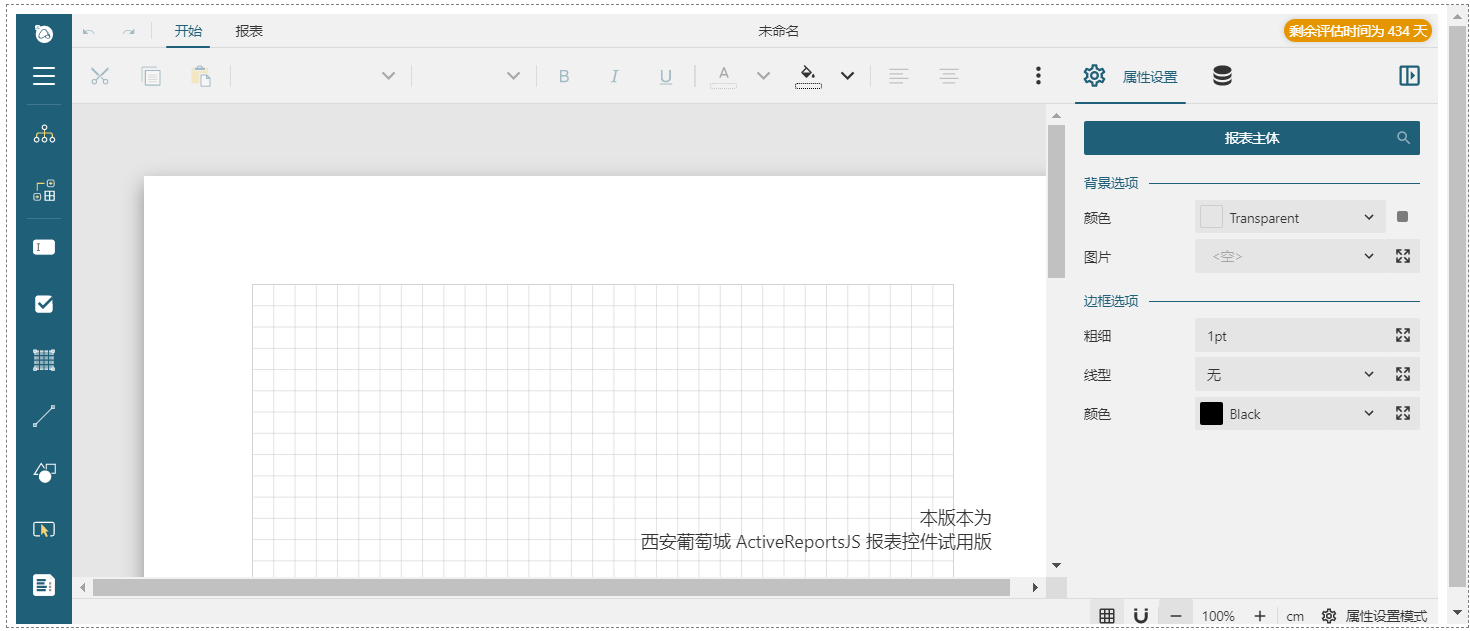Open the report explorer tree icon
1470x631 pixels.
(44, 134)
